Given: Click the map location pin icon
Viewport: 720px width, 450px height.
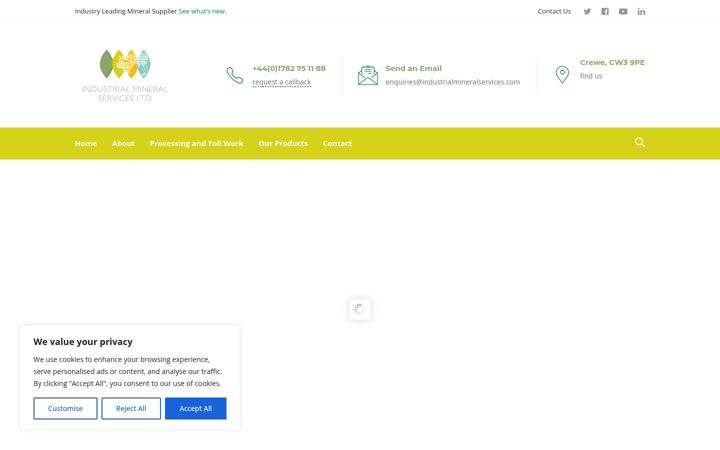Looking at the screenshot, I should pos(562,74).
